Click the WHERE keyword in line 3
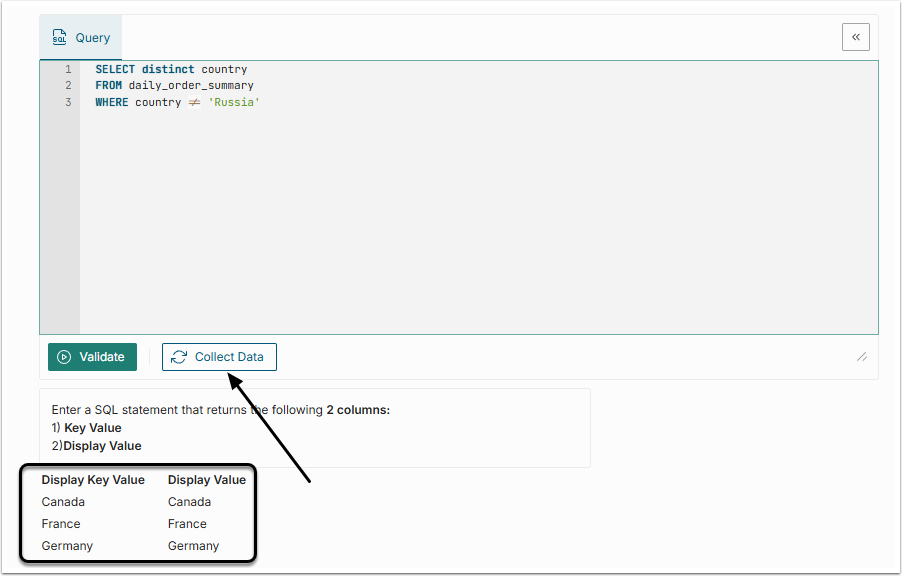The width and height of the screenshot is (902, 576). click(112, 102)
